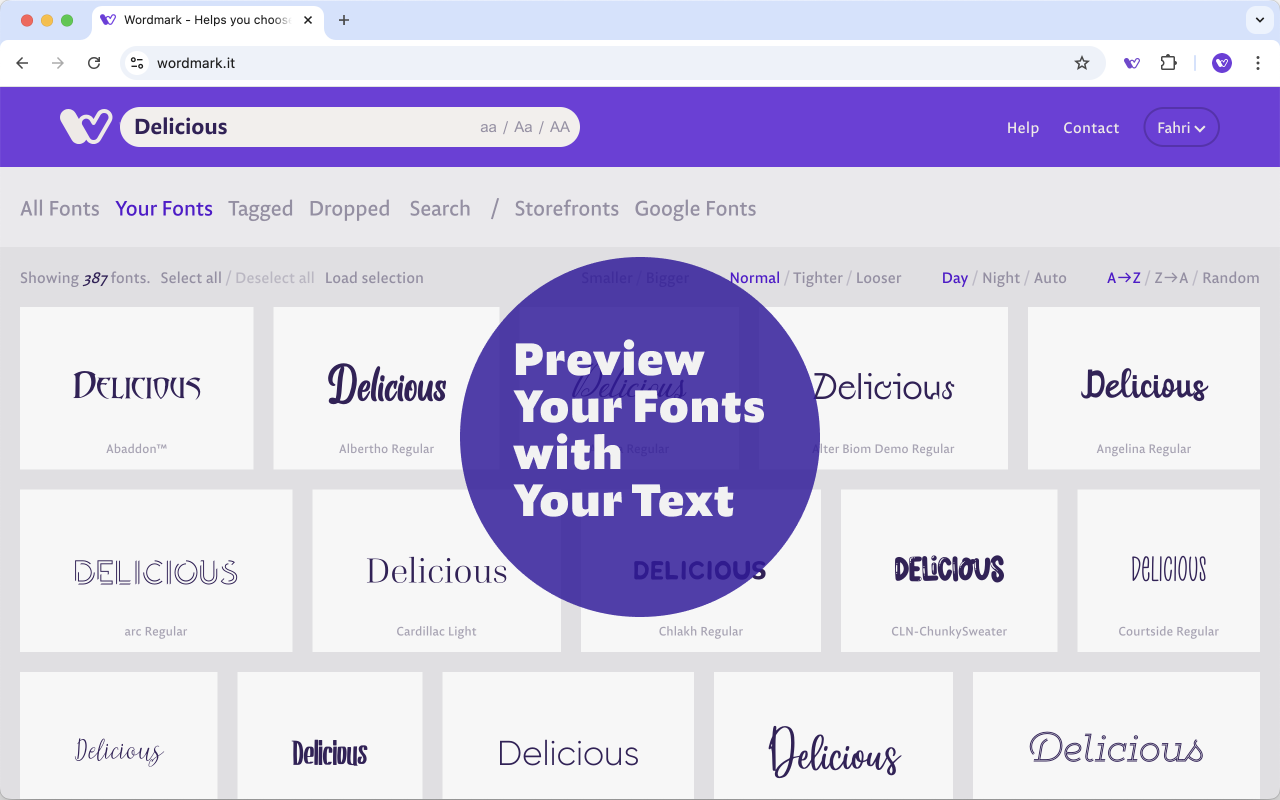This screenshot has width=1280, height=800.
Task: Toggle uppercase preview with the AA option
Action: point(559,127)
